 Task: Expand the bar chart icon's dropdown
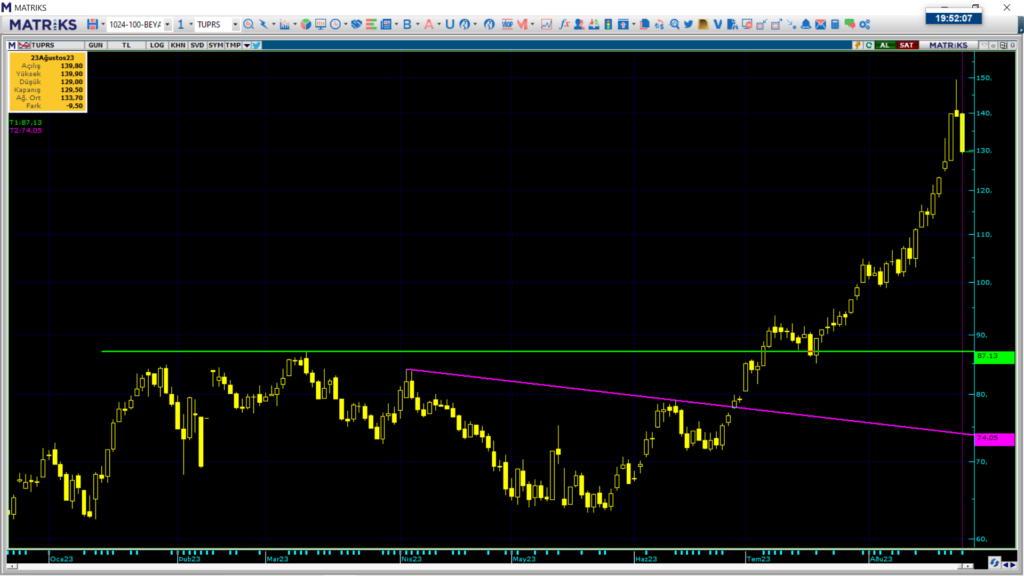coord(295,25)
